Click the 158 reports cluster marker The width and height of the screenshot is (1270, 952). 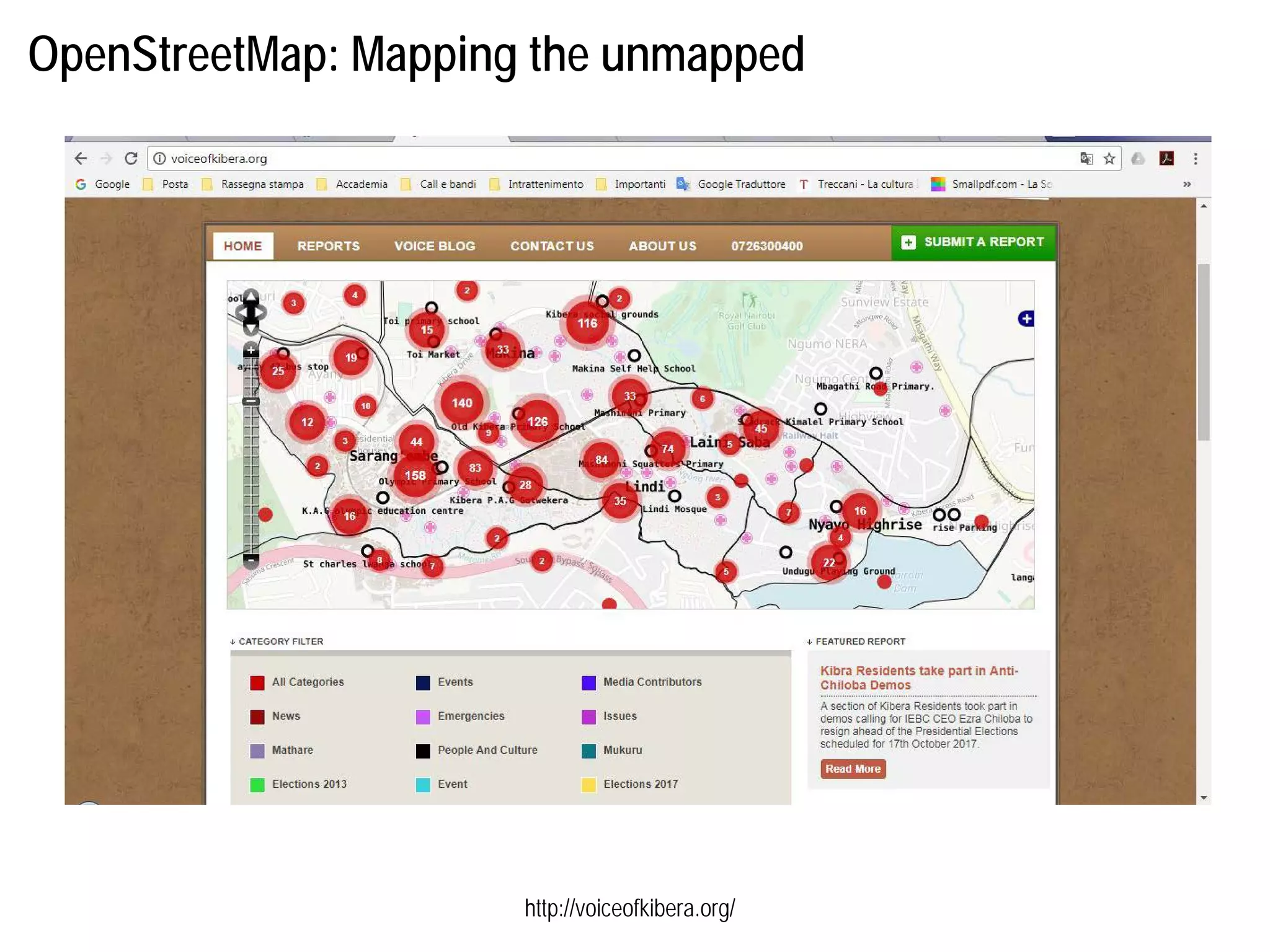[x=415, y=475]
